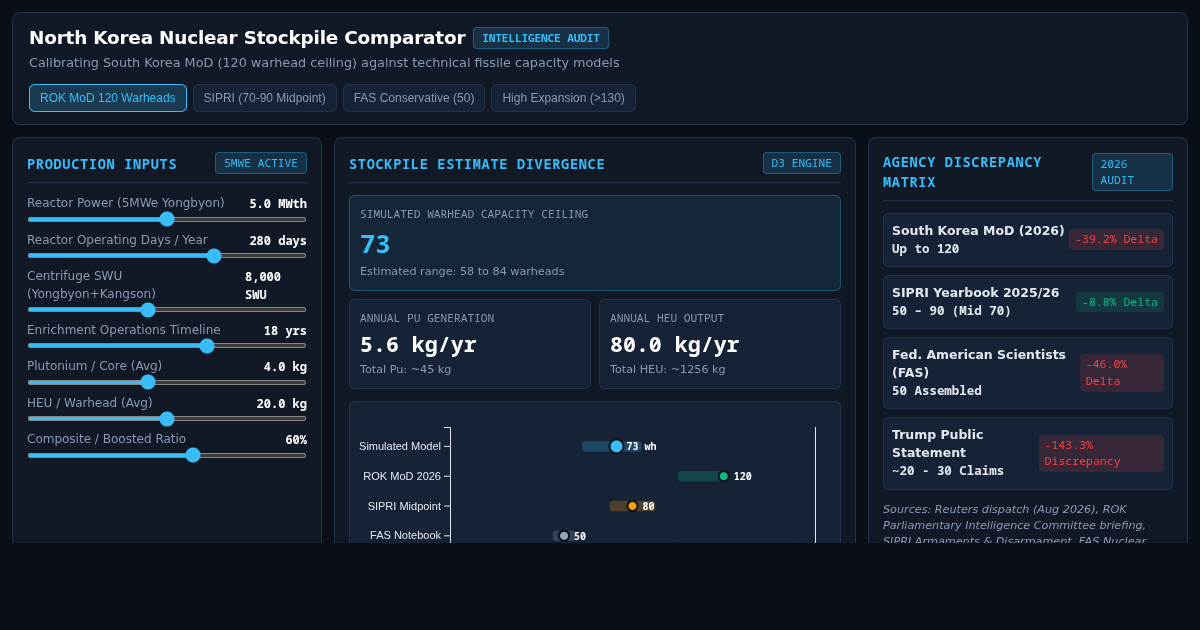The height and width of the screenshot is (630, 1200).
Task: Click the Production Inputs panel heading
Action: [x=102, y=164]
